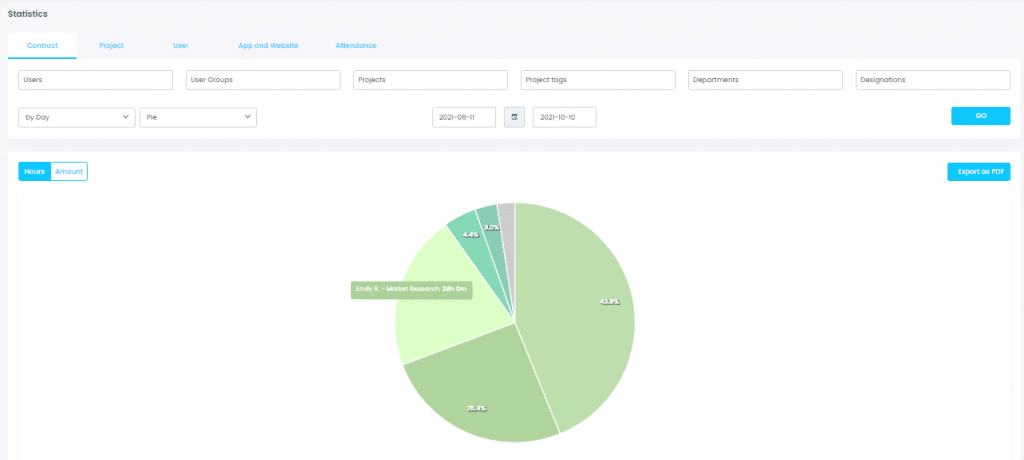Click the Projects filter field
Viewport: 1024px width, 460px height.
[x=430, y=80]
